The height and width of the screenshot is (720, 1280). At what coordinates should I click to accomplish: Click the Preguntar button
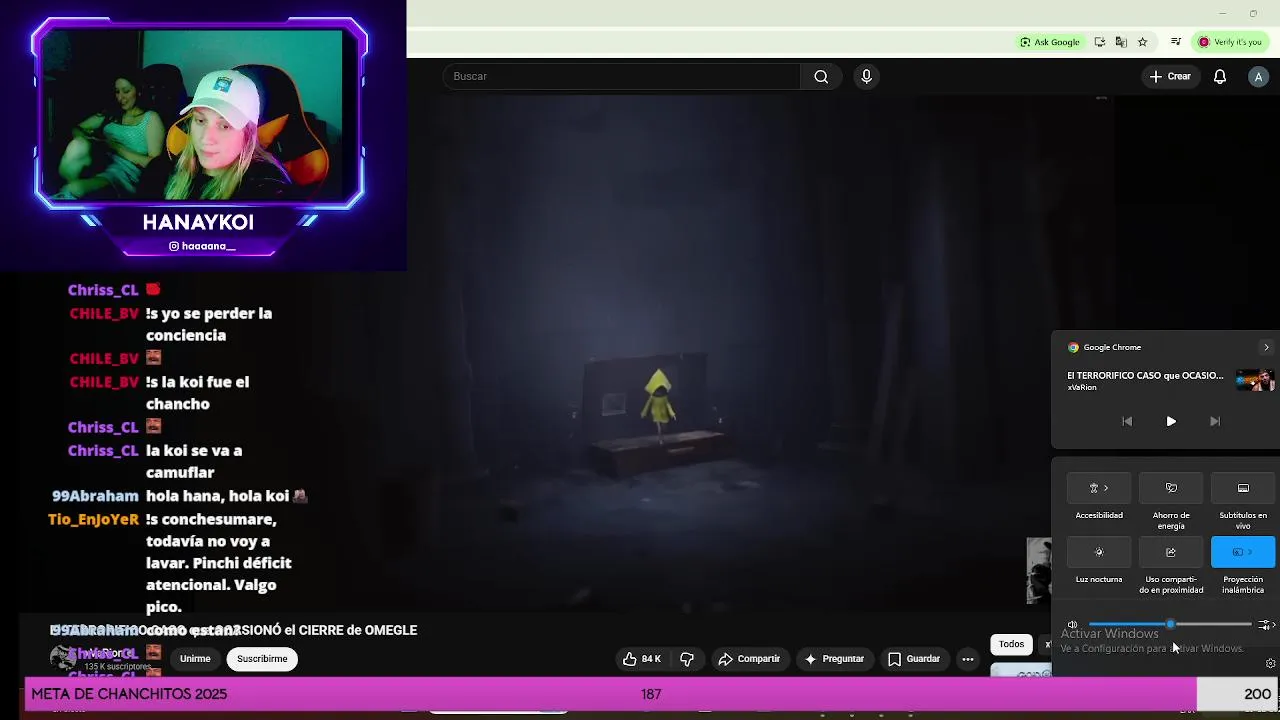pyautogui.click(x=834, y=659)
